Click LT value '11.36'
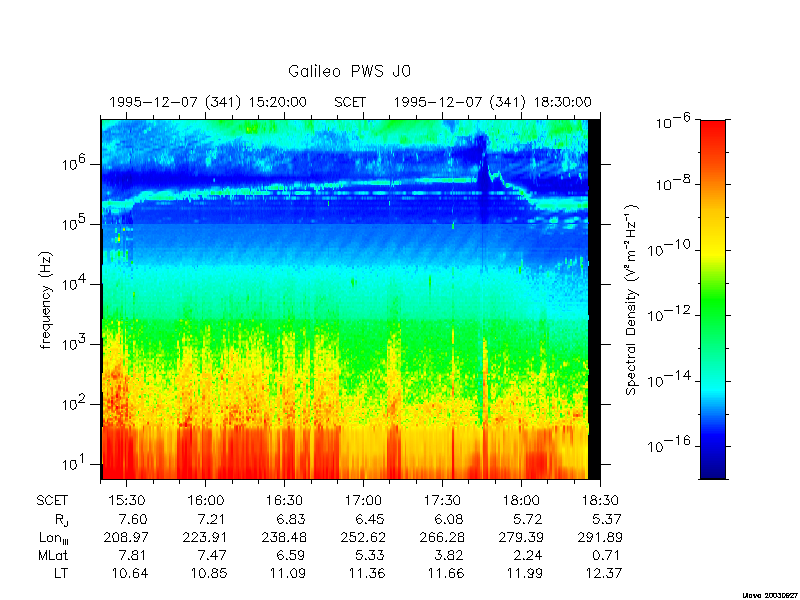Viewport: 800px width, 600px height. click(367, 573)
